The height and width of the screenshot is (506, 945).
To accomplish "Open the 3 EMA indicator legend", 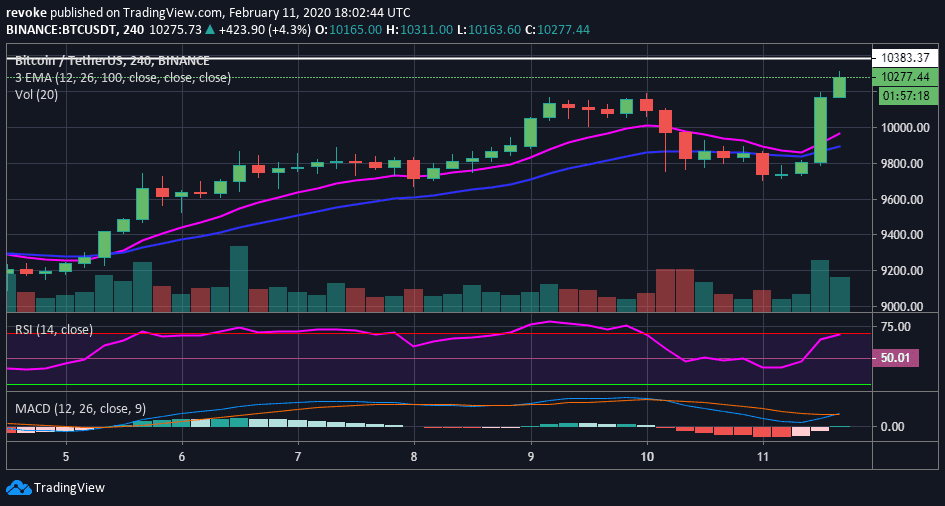I will [123, 77].
